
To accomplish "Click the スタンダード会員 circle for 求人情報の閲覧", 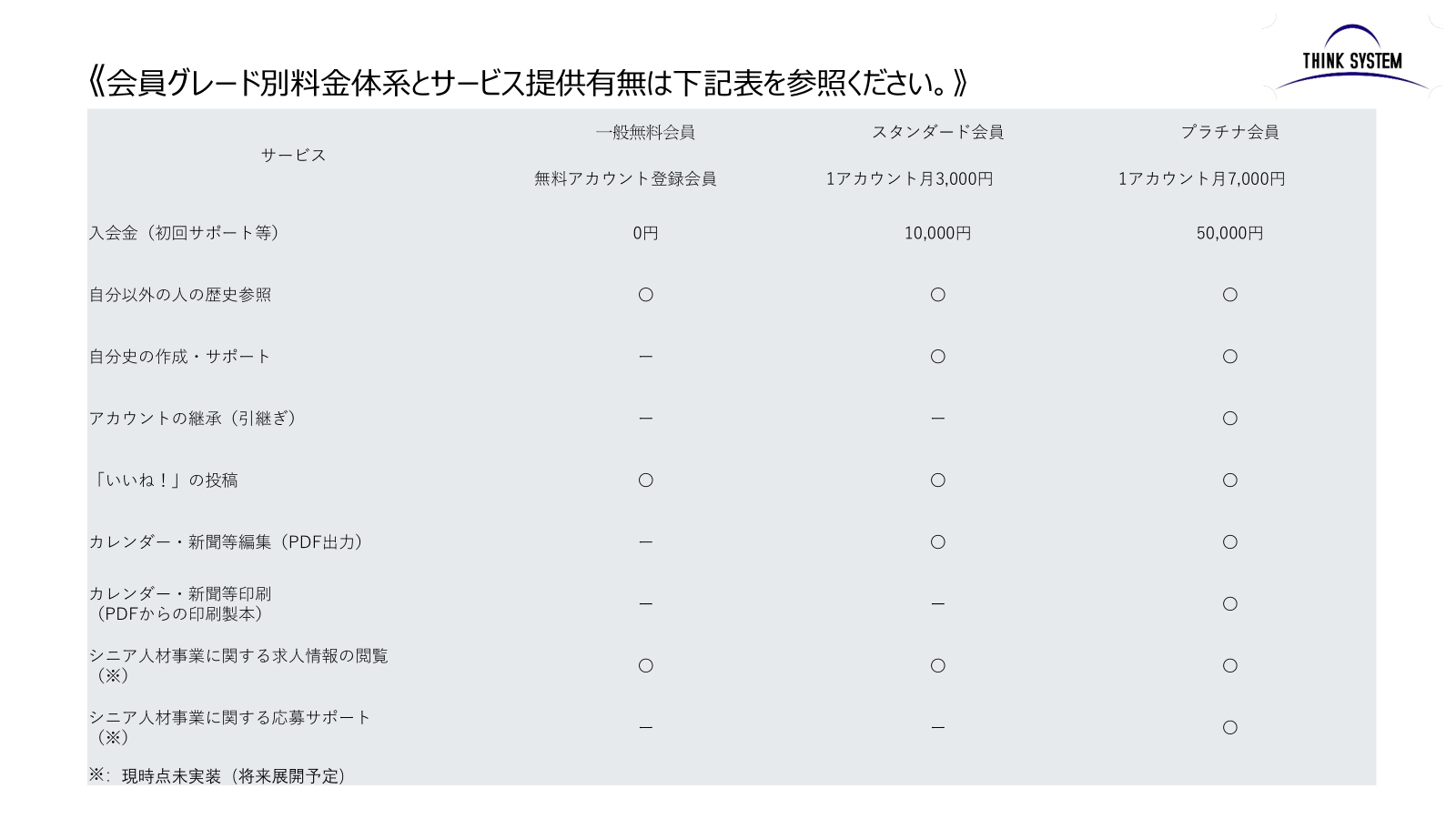I will (937, 666).
